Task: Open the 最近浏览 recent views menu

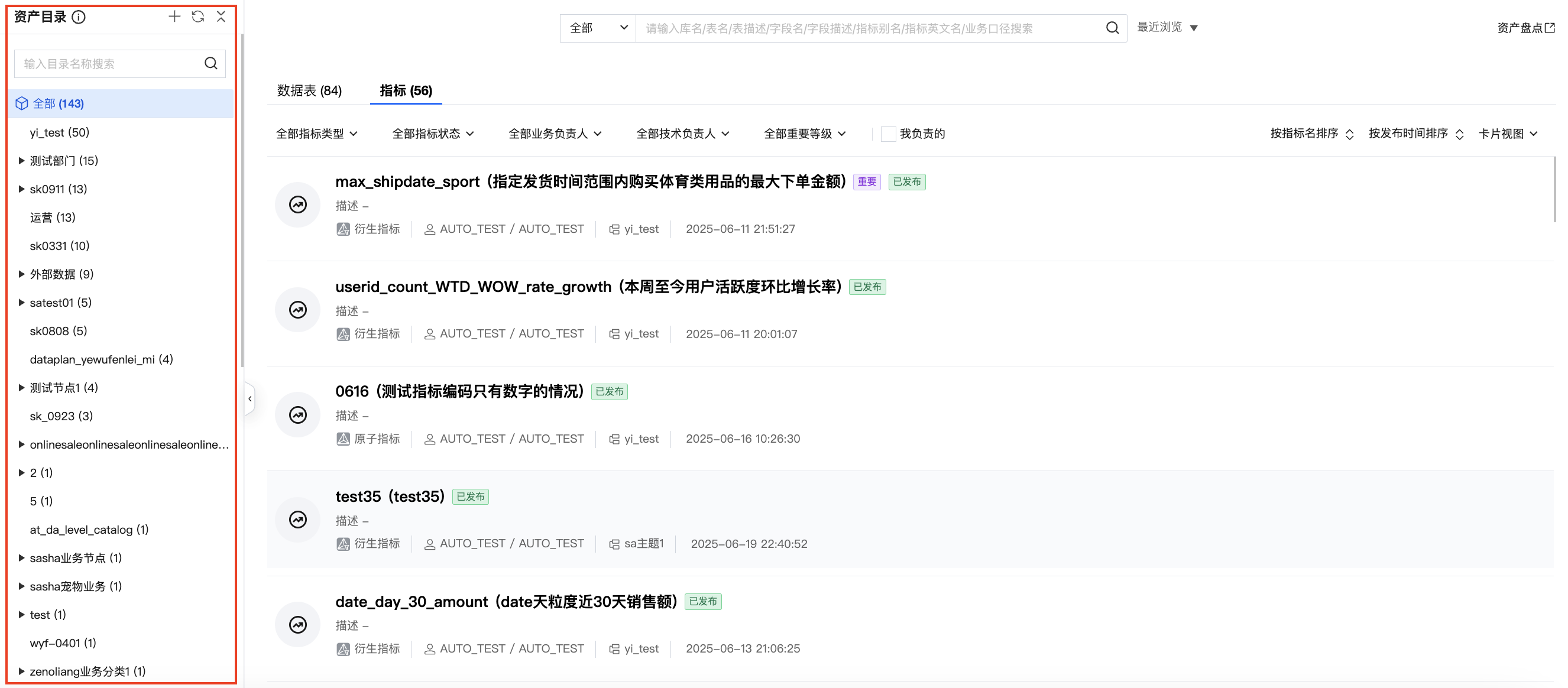Action: click(x=1167, y=27)
